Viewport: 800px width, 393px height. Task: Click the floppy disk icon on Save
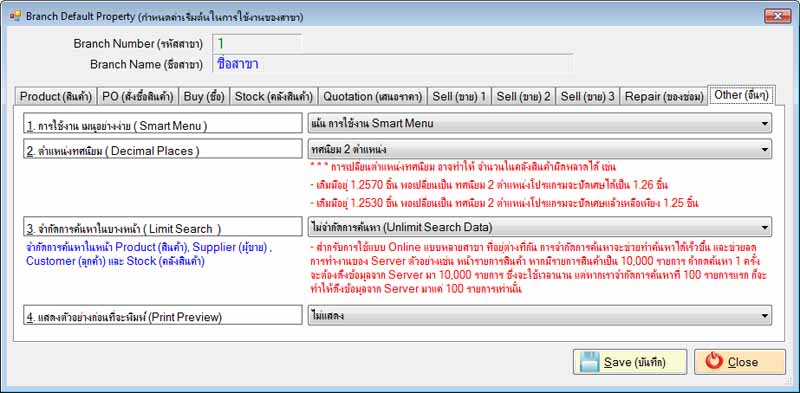(x=589, y=362)
